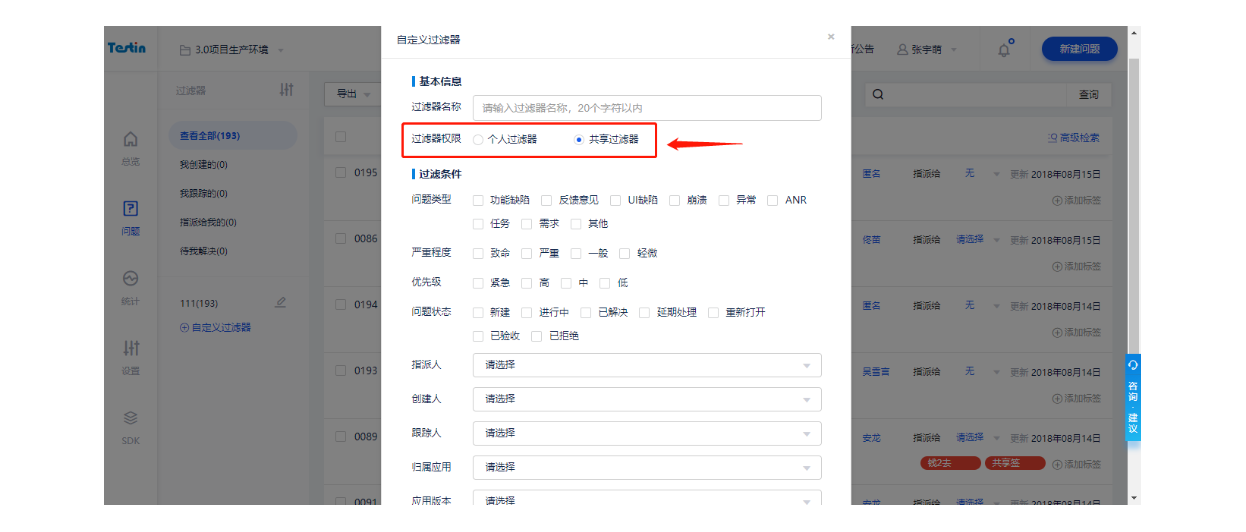Check the 功能缺陷 checkbox
This screenshot has width=1246, height=532.
tap(478, 200)
